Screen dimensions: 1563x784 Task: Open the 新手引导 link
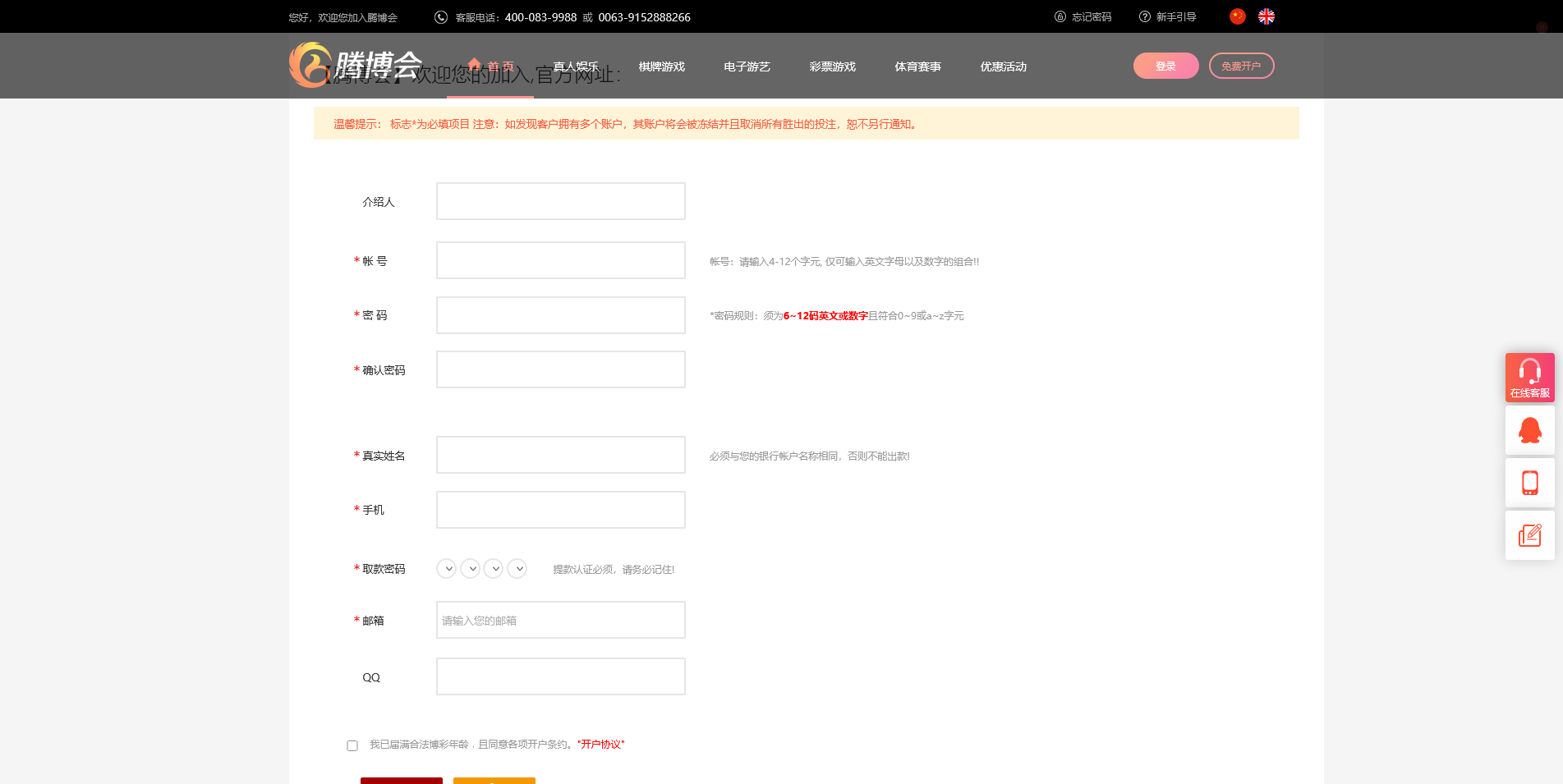(1176, 17)
